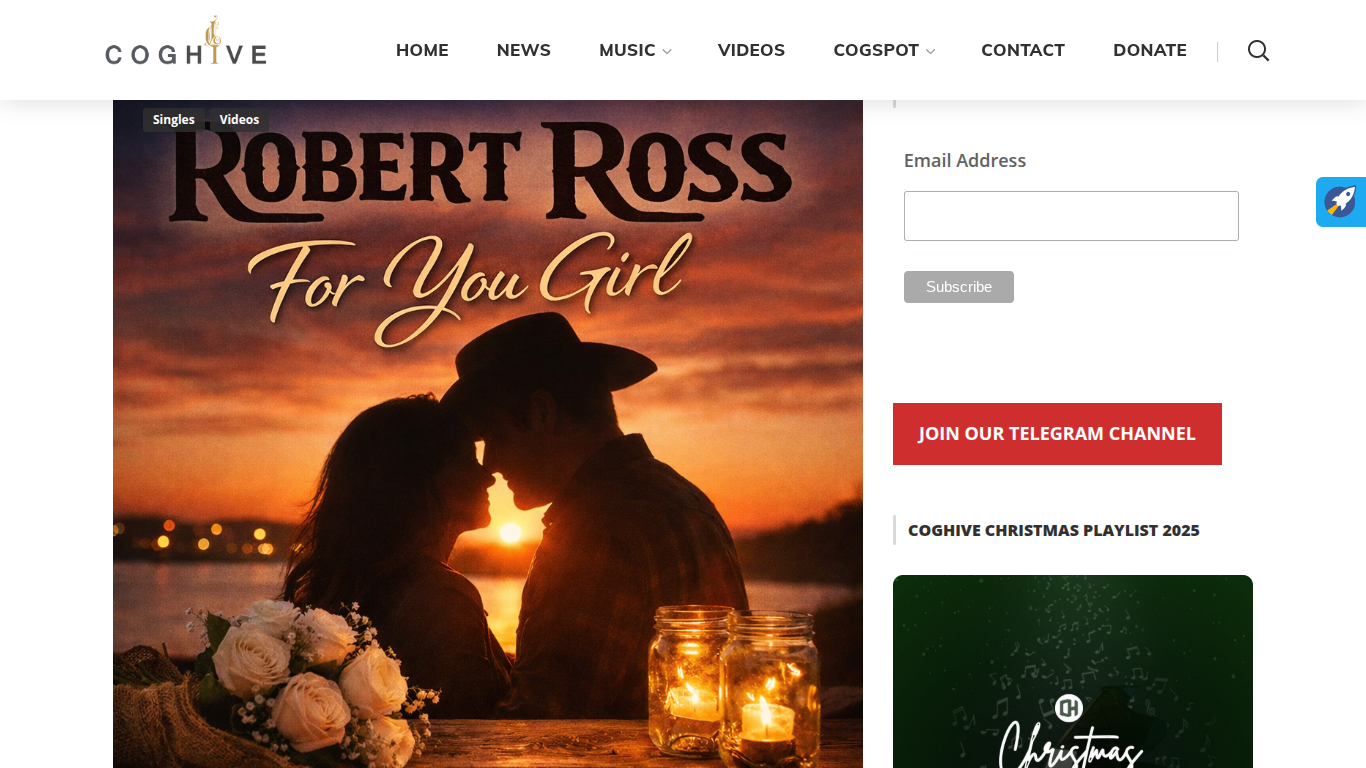This screenshot has height=768, width=1366.
Task: Click Join Our Telegram Channel button
Action: (1057, 434)
